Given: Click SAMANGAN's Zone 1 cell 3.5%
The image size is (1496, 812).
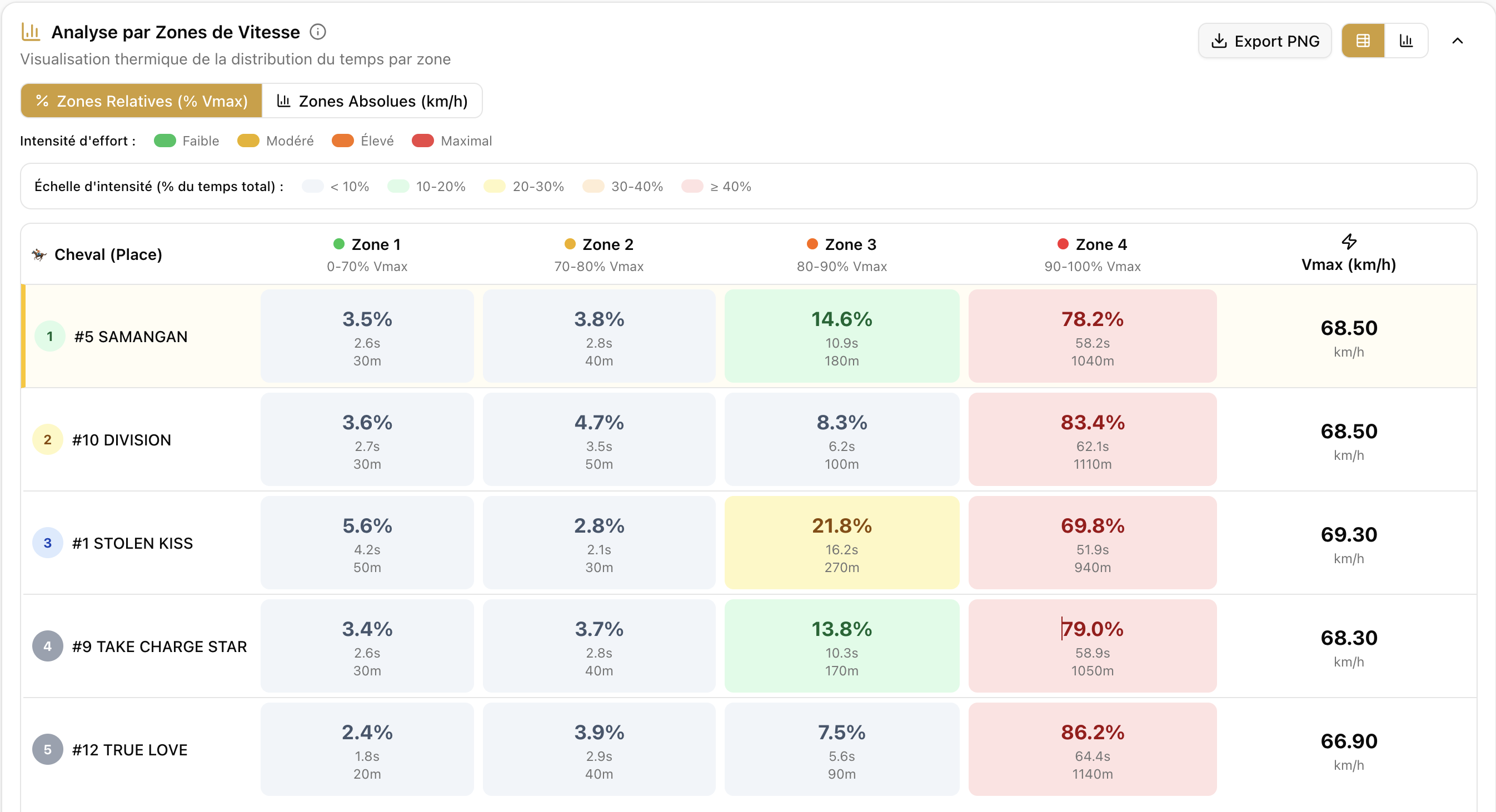Looking at the screenshot, I should click(x=367, y=336).
